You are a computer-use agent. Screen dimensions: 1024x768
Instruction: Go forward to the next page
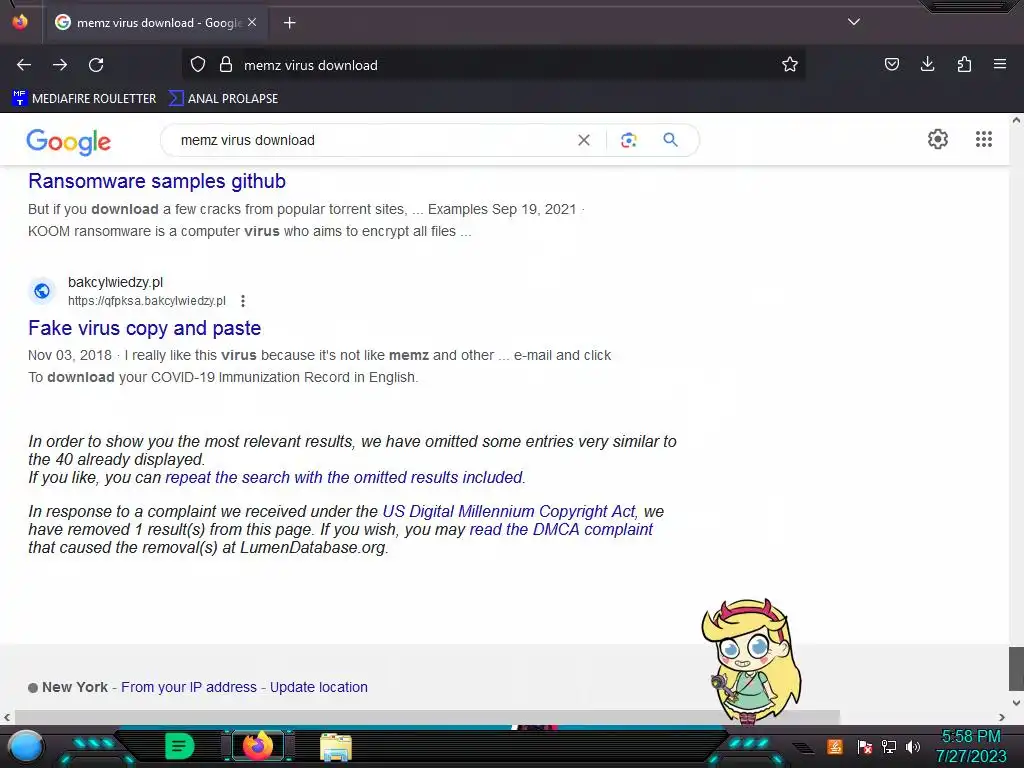coord(60,65)
